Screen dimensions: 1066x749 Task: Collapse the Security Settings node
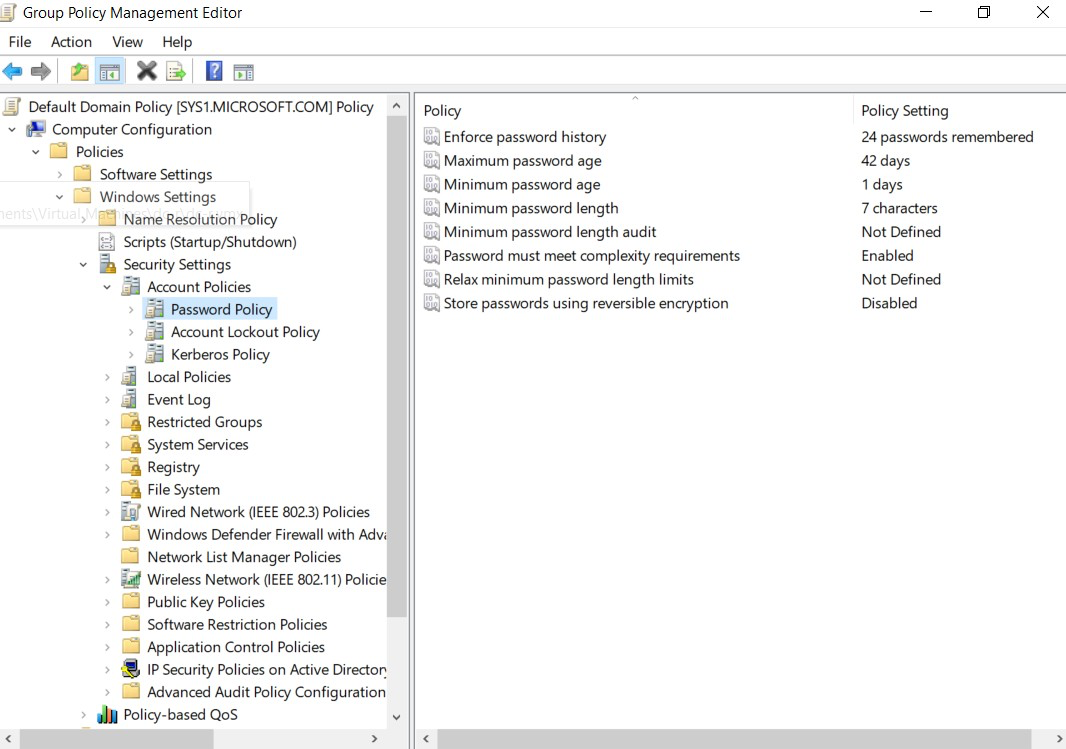coord(83,264)
